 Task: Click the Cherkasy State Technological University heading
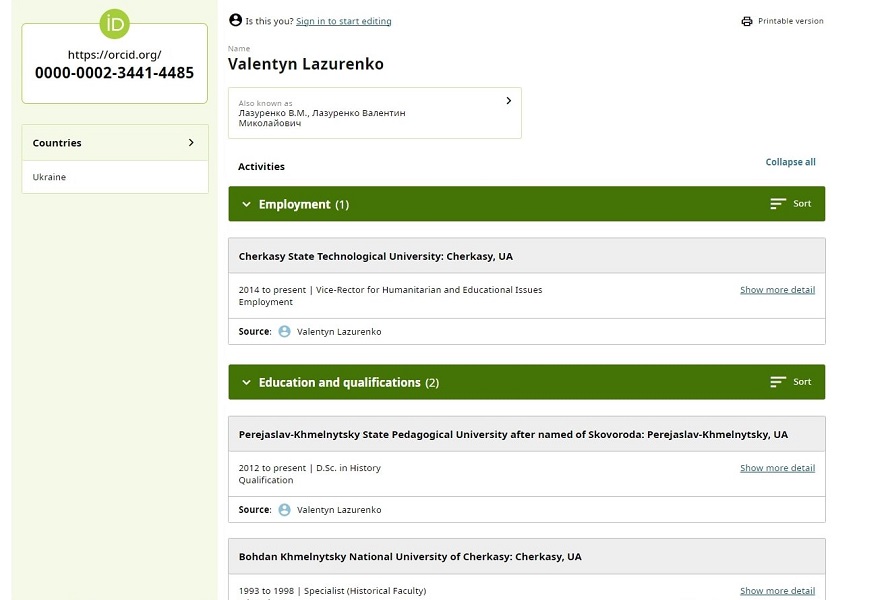pyautogui.click(x=376, y=256)
